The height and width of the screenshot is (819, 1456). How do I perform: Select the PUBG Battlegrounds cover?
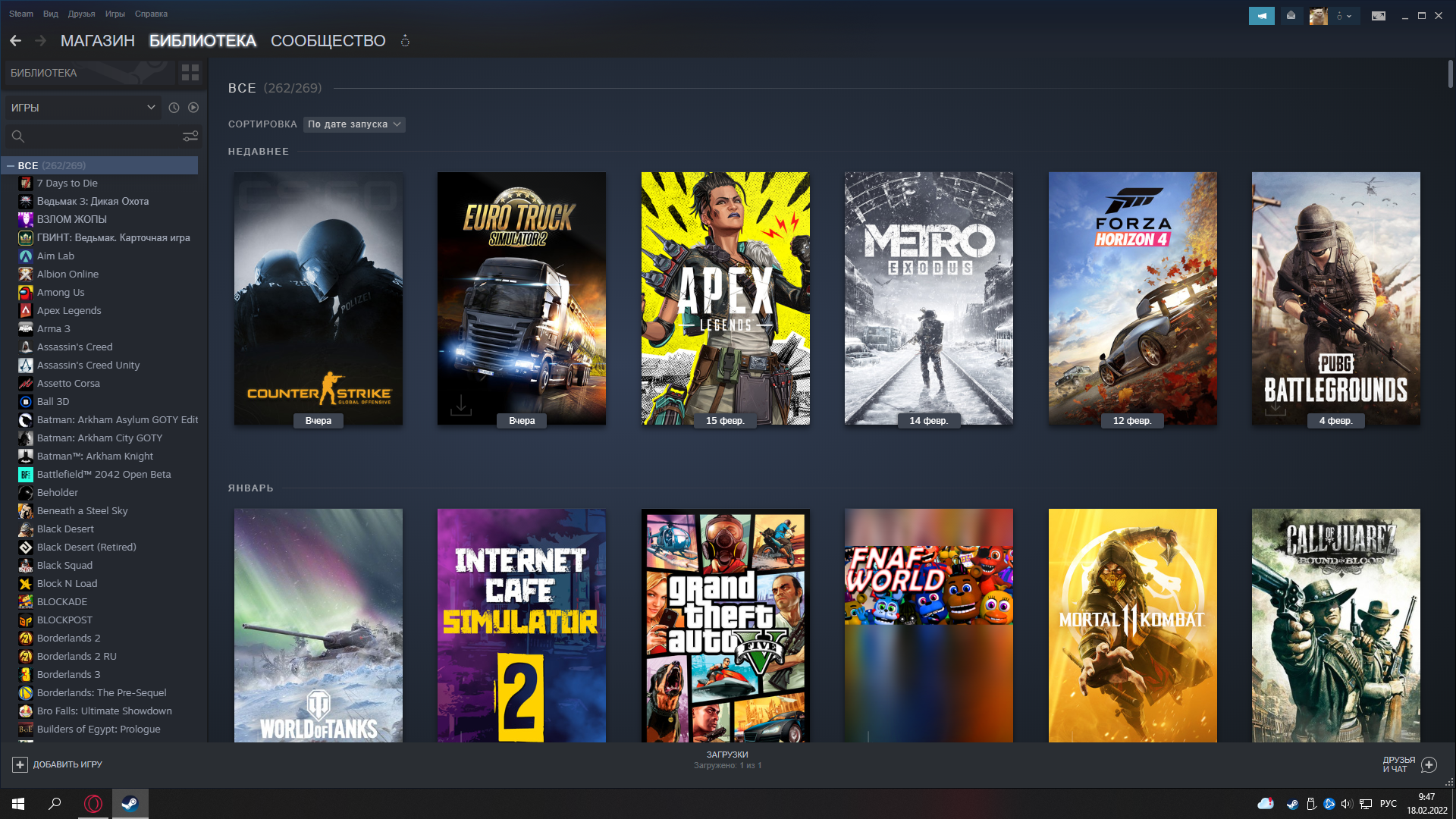[x=1336, y=298]
